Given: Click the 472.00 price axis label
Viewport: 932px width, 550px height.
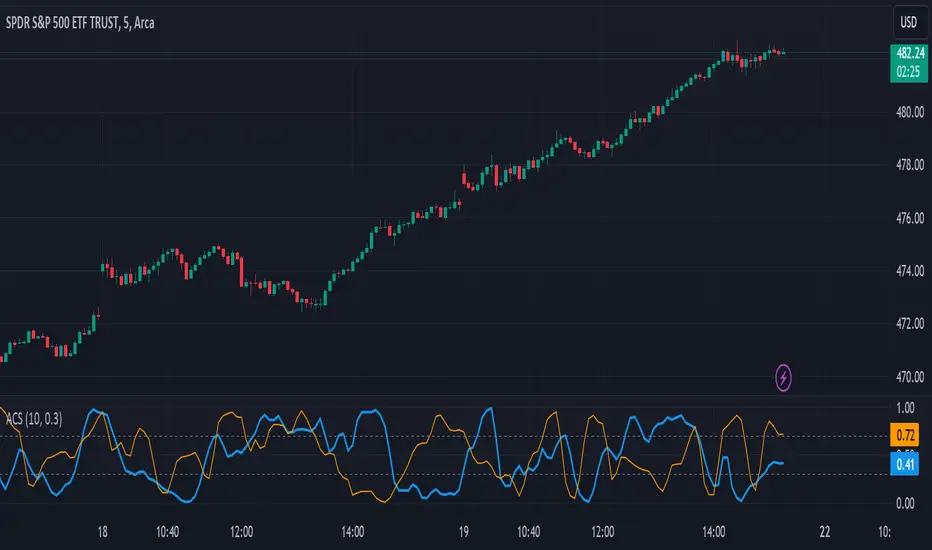Looking at the screenshot, I should tap(910, 323).
